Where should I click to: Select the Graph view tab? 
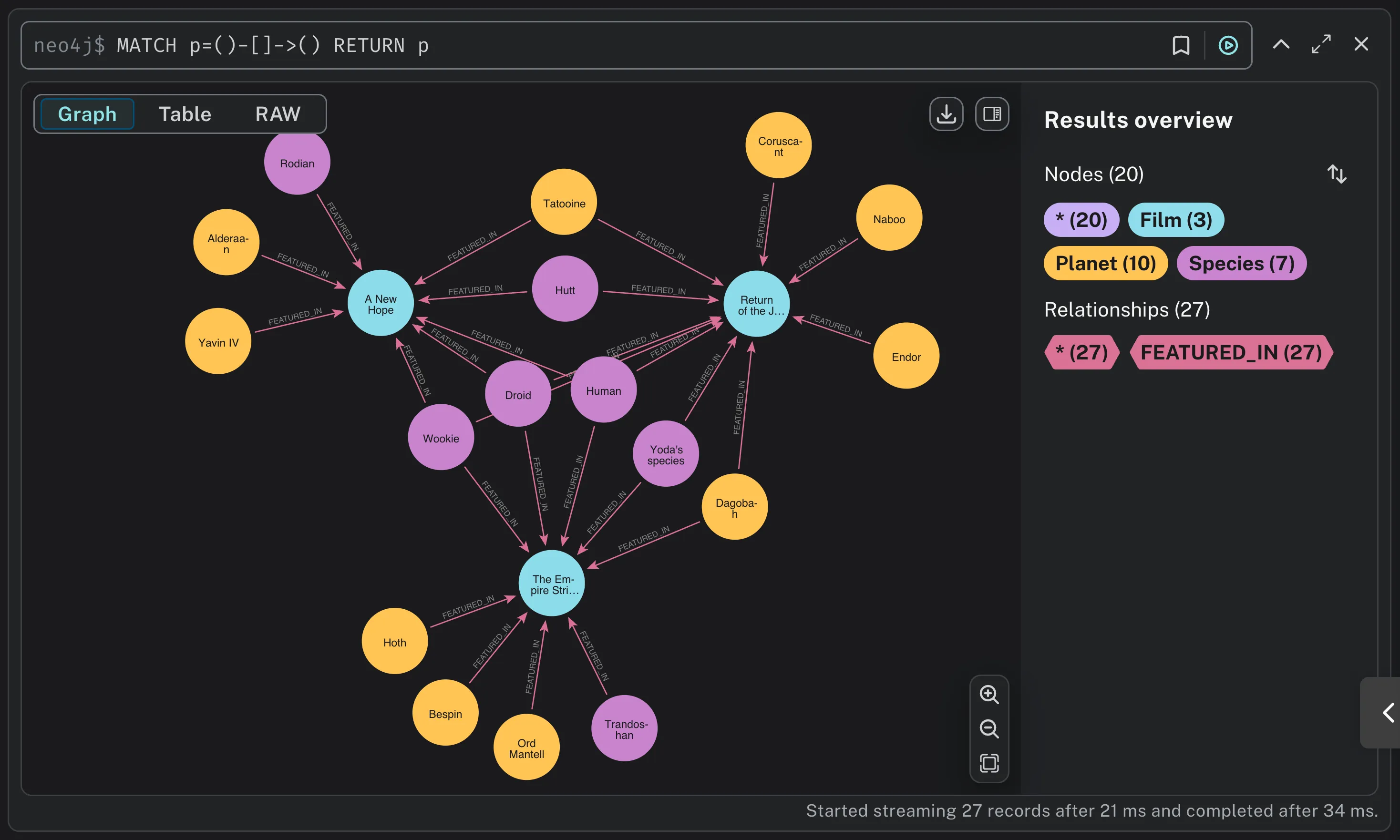click(87, 114)
